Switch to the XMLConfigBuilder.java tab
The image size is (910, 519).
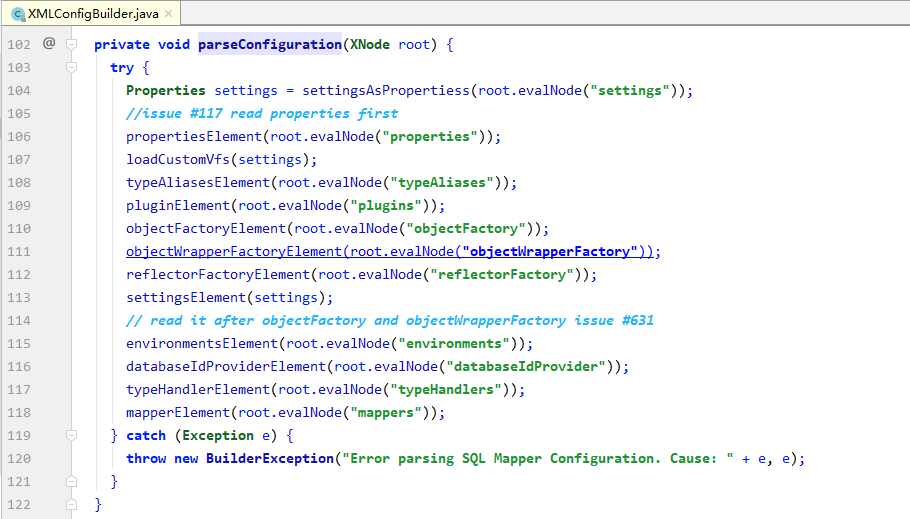pos(93,13)
